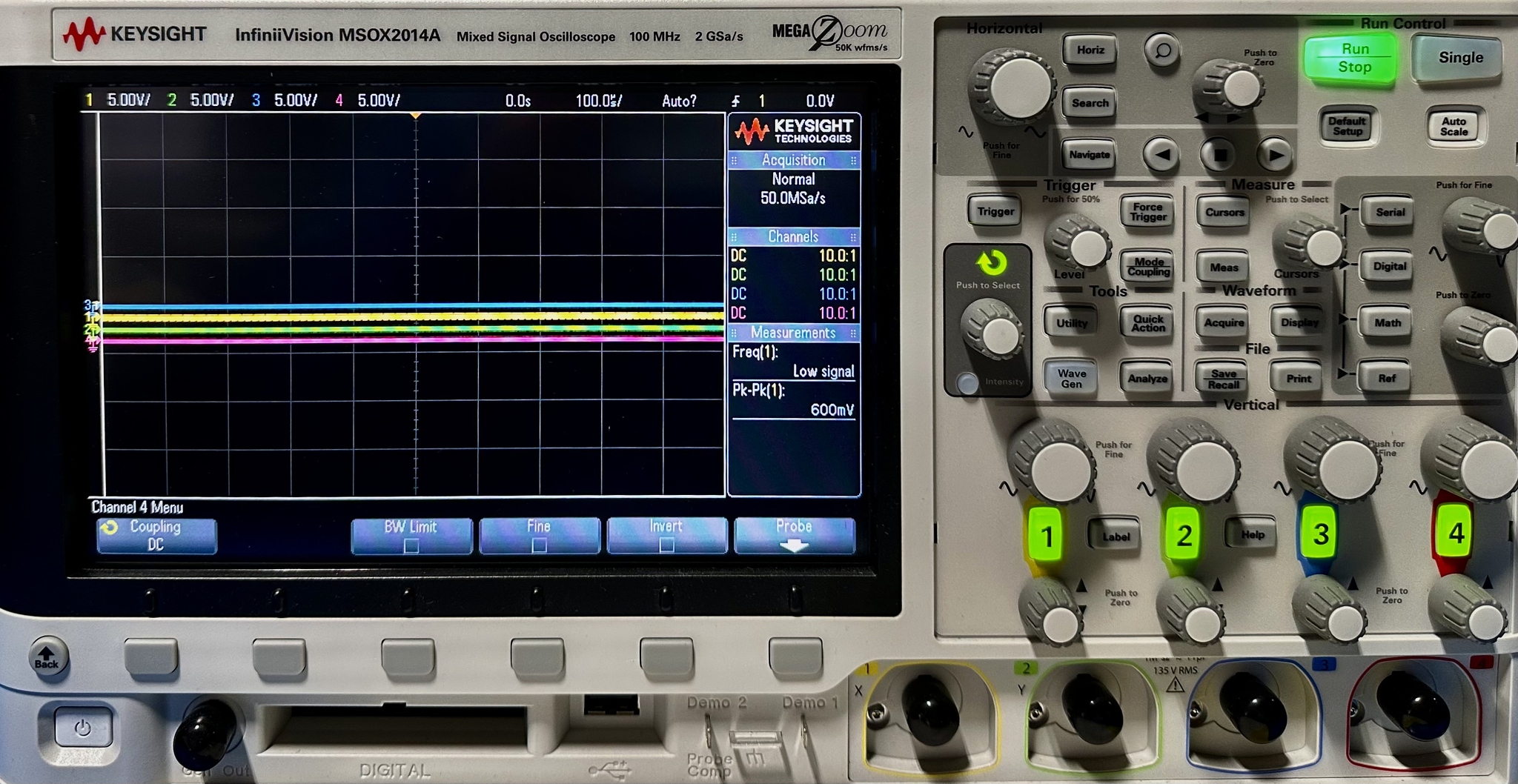Click the horizontal timebase scale knob
This screenshot has width=1518, height=784.
click(1018, 87)
